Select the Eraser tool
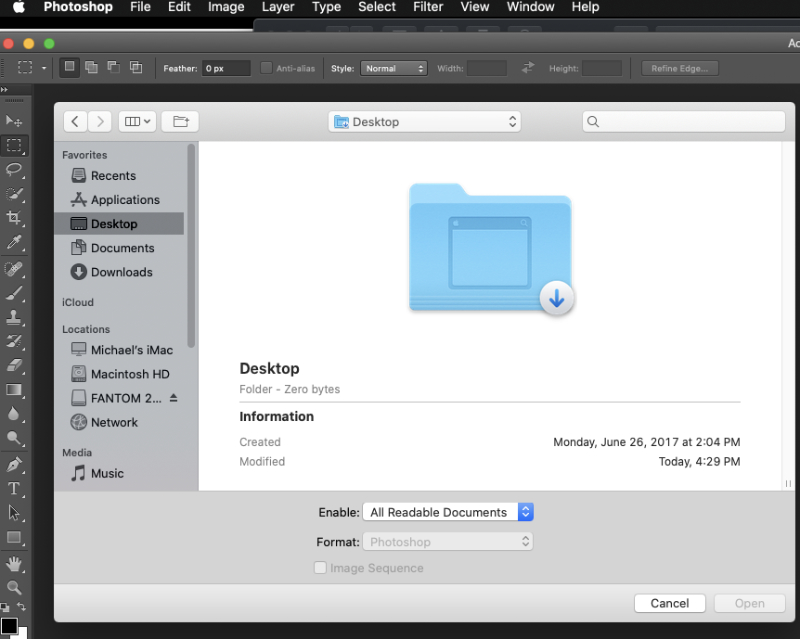The height and width of the screenshot is (639, 800). (14, 365)
